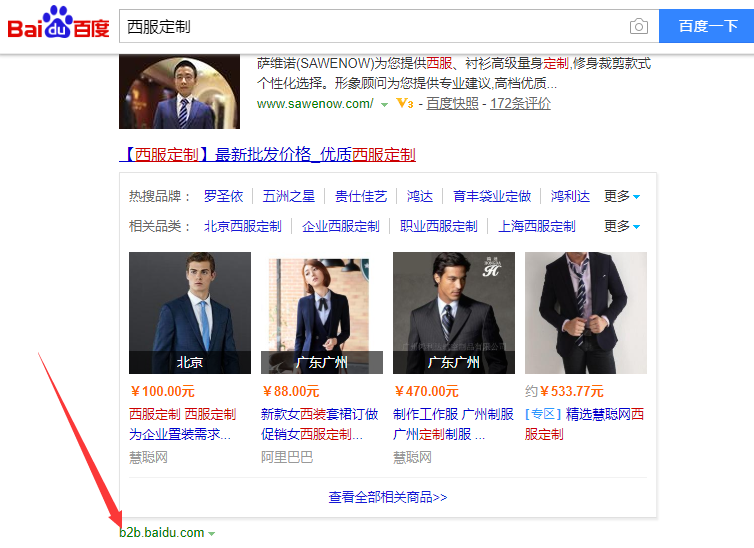This screenshot has width=754, height=548.
Task: Open camera image search icon
Action: (639, 26)
